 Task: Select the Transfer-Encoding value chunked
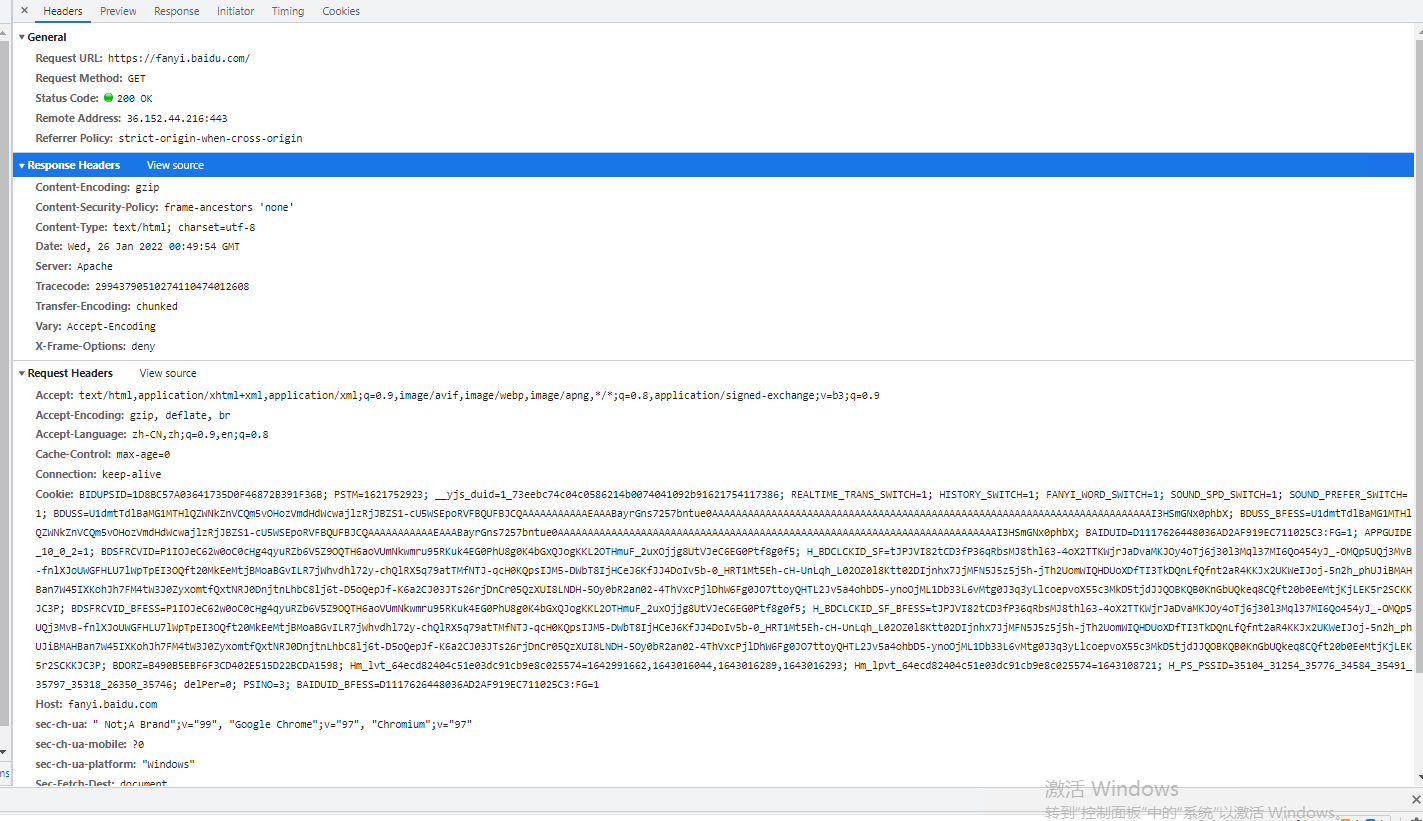pyautogui.click(x=157, y=307)
